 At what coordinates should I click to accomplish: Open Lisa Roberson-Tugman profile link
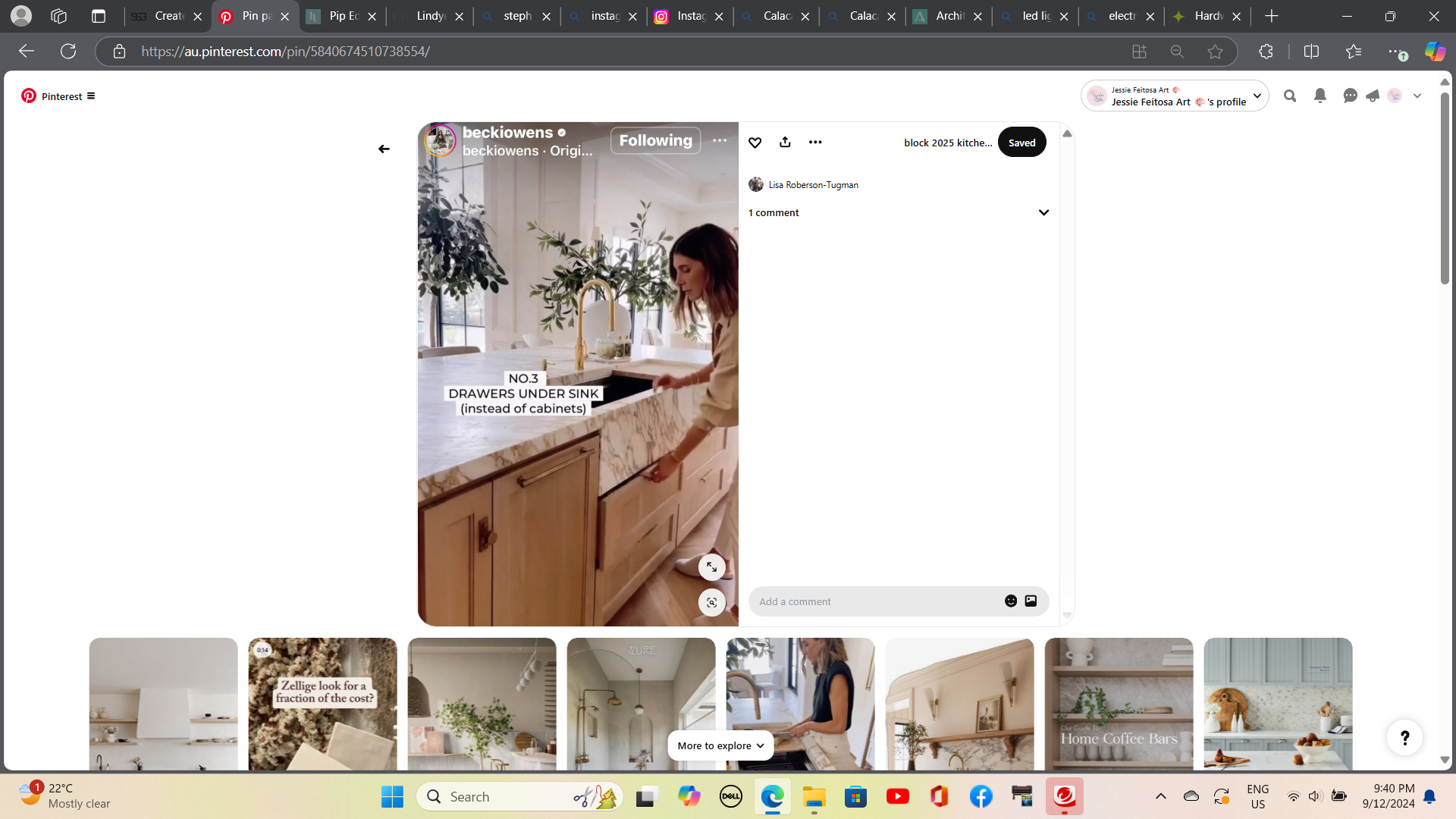813,185
